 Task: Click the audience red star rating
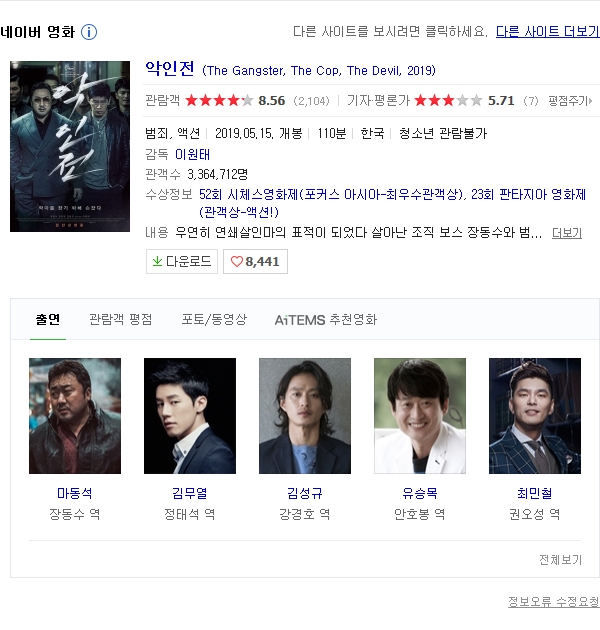(219, 100)
